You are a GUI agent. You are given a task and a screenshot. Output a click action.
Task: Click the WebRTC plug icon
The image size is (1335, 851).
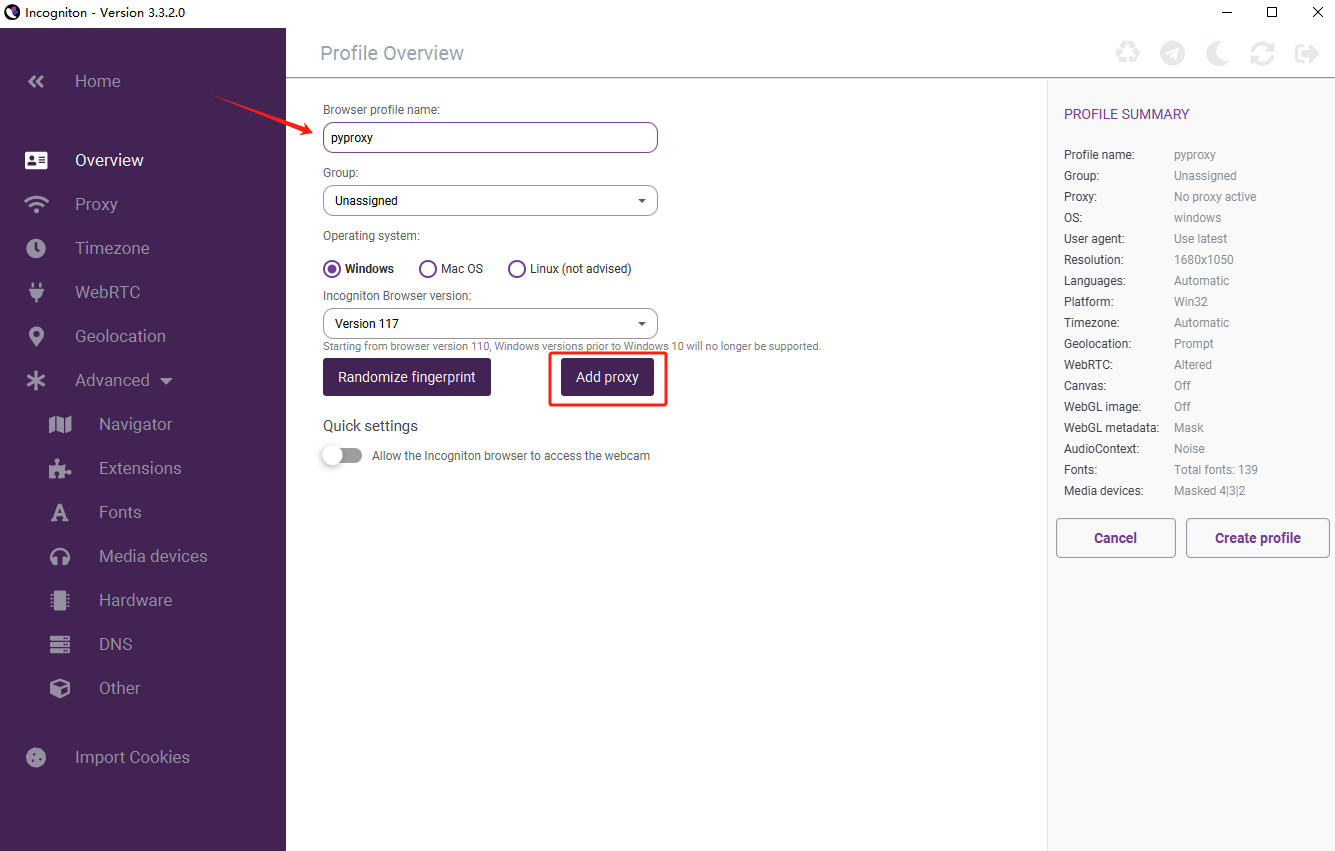(x=36, y=292)
